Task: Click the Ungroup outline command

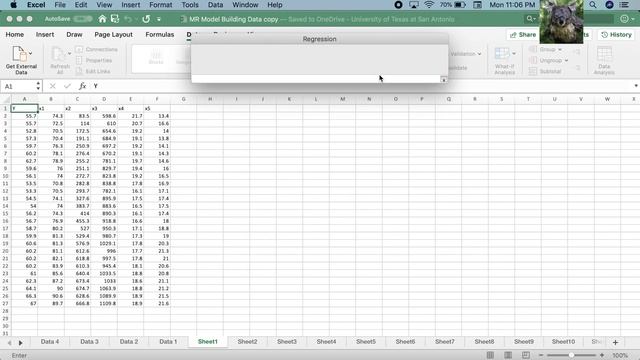Action: coord(549,60)
